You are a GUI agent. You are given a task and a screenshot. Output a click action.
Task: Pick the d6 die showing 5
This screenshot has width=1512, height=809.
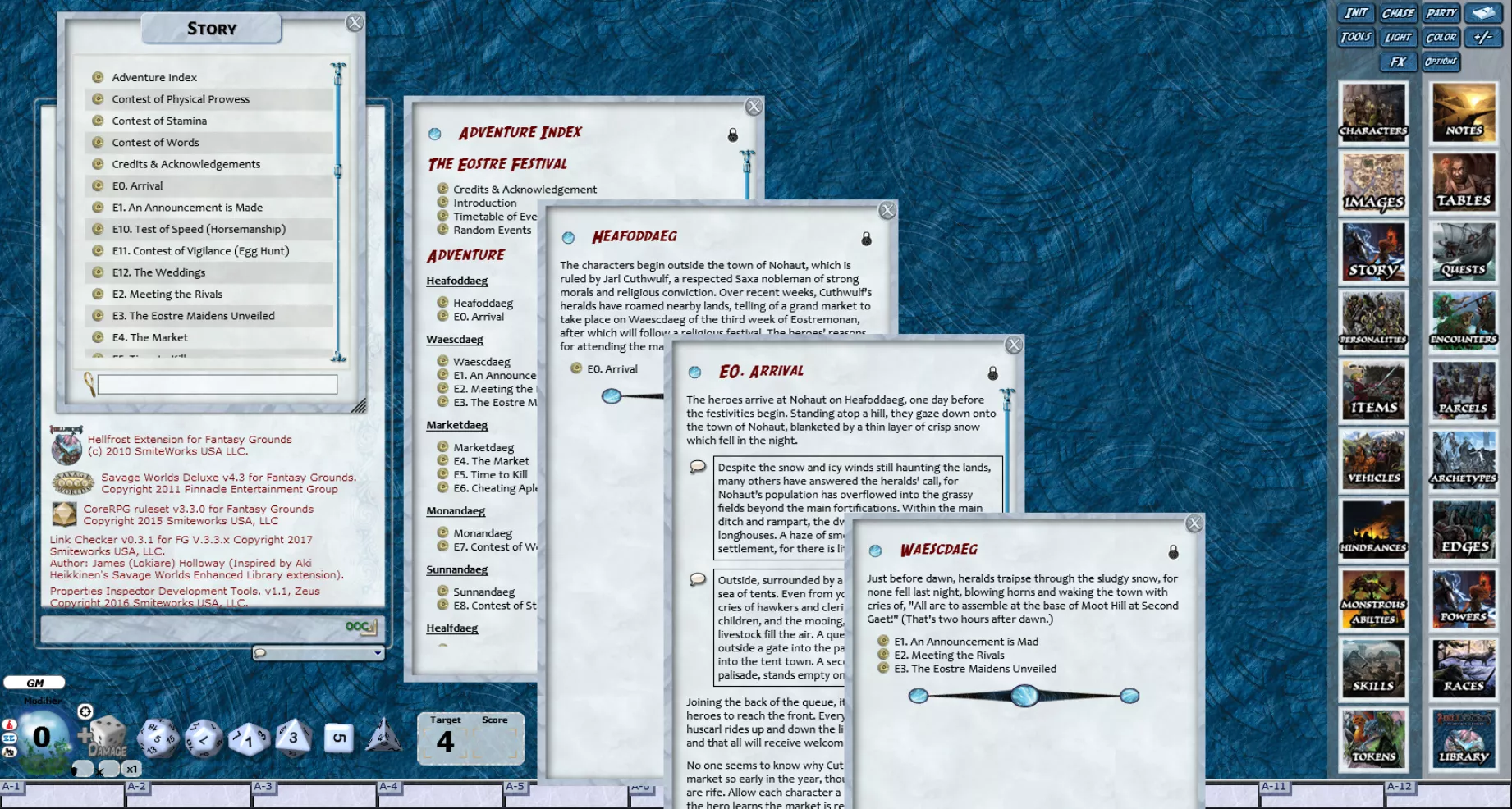[x=338, y=738]
